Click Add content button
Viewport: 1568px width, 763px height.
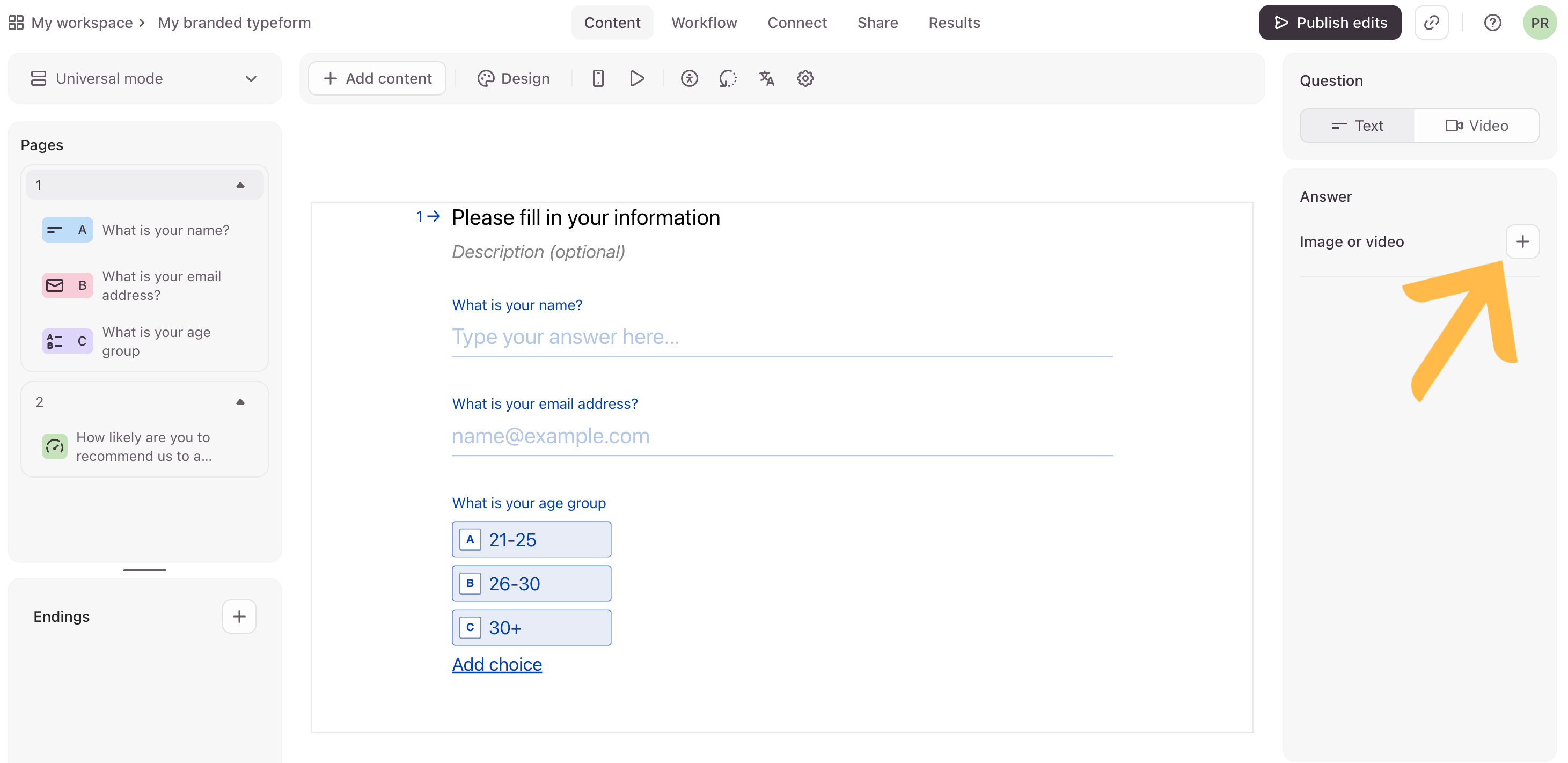(377, 78)
